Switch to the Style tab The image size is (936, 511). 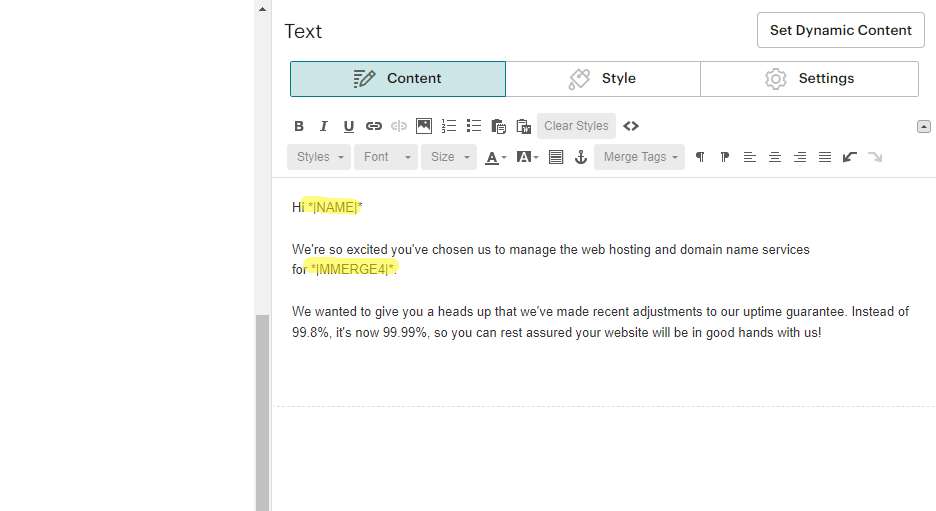tap(603, 79)
